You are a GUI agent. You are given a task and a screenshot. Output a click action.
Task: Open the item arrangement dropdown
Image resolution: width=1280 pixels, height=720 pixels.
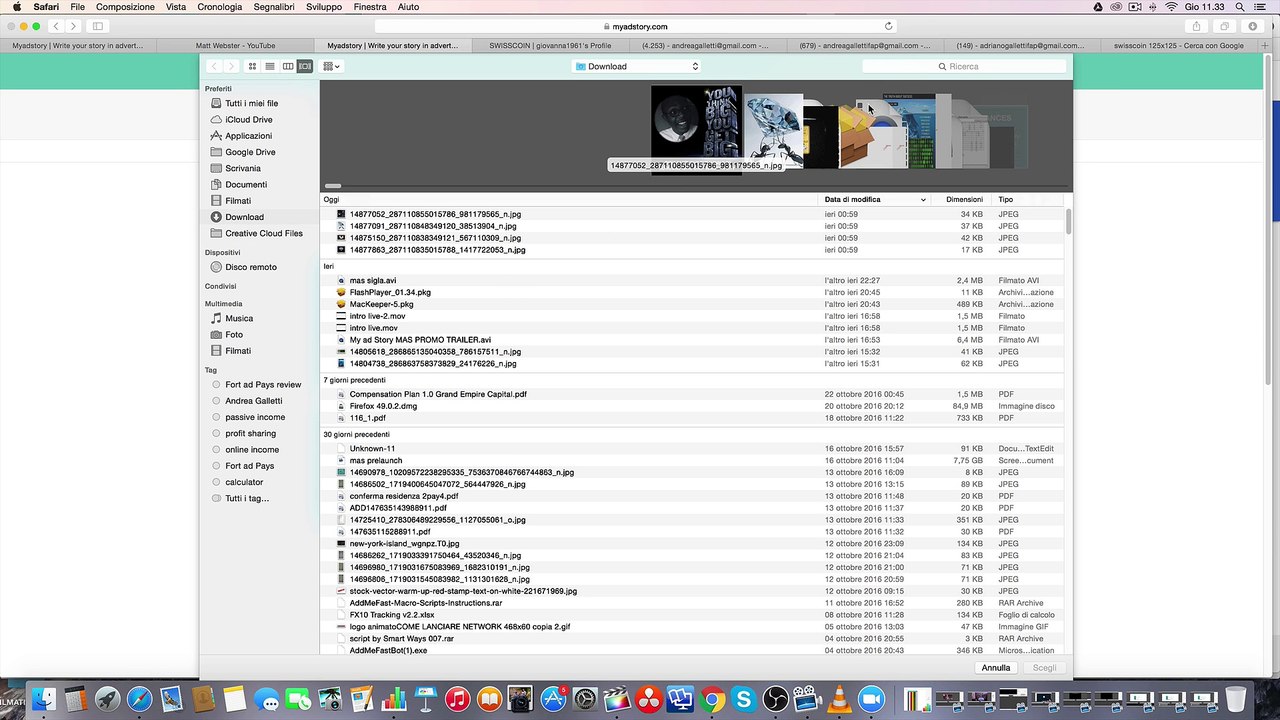[331, 66]
